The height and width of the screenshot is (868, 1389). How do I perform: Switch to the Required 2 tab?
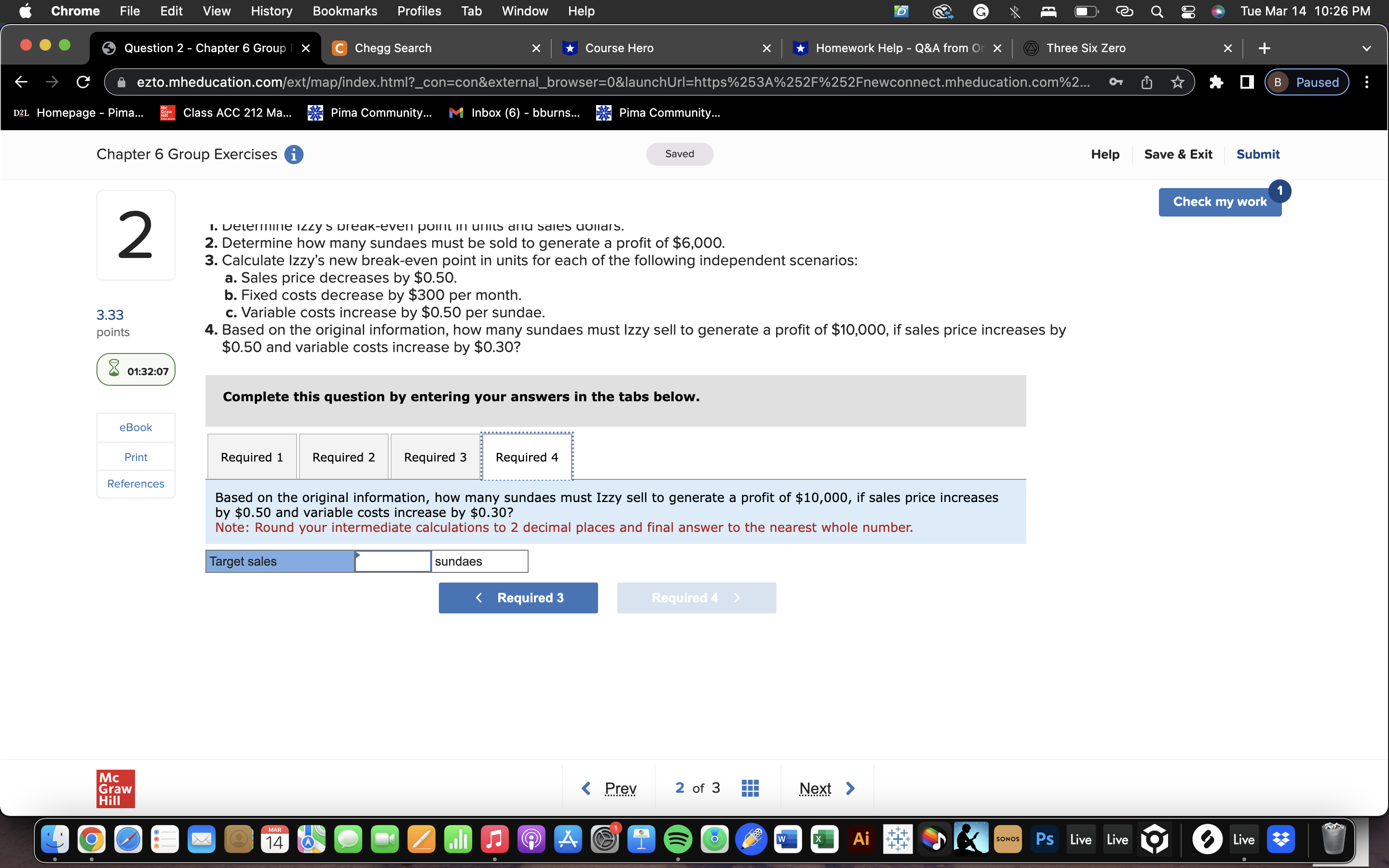(x=343, y=457)
